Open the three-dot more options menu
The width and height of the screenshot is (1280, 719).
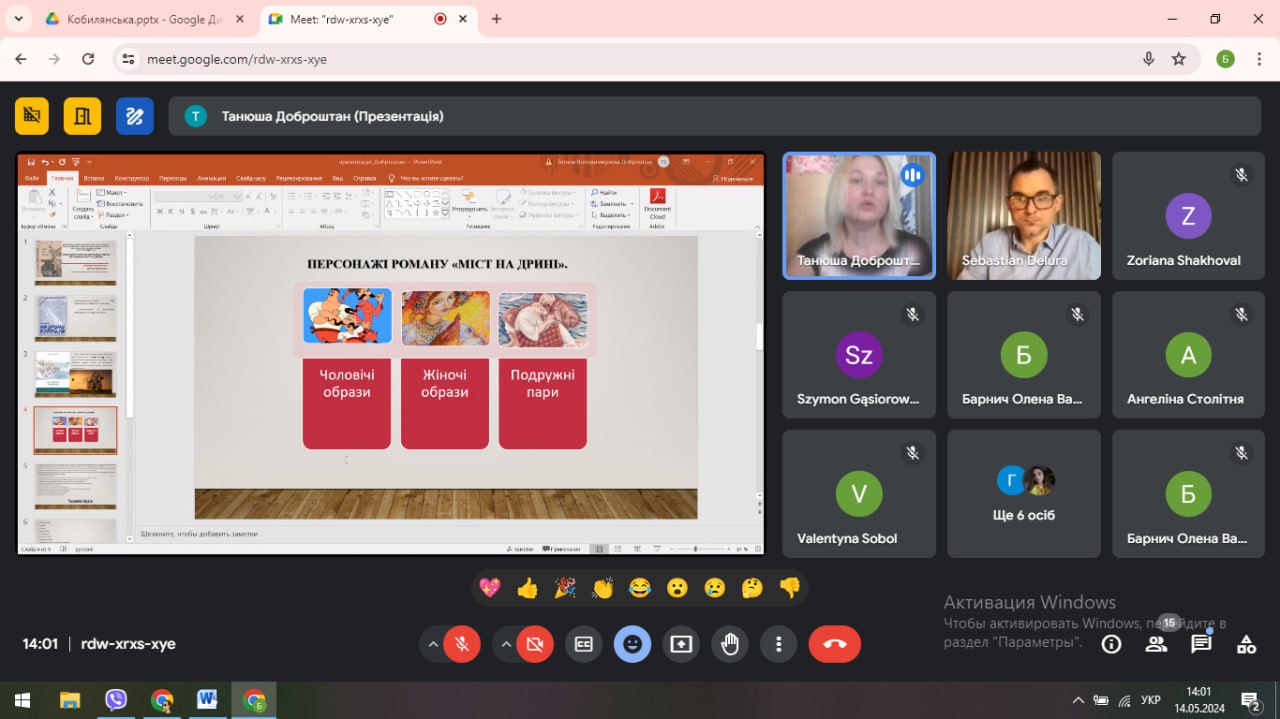point(778,644)
